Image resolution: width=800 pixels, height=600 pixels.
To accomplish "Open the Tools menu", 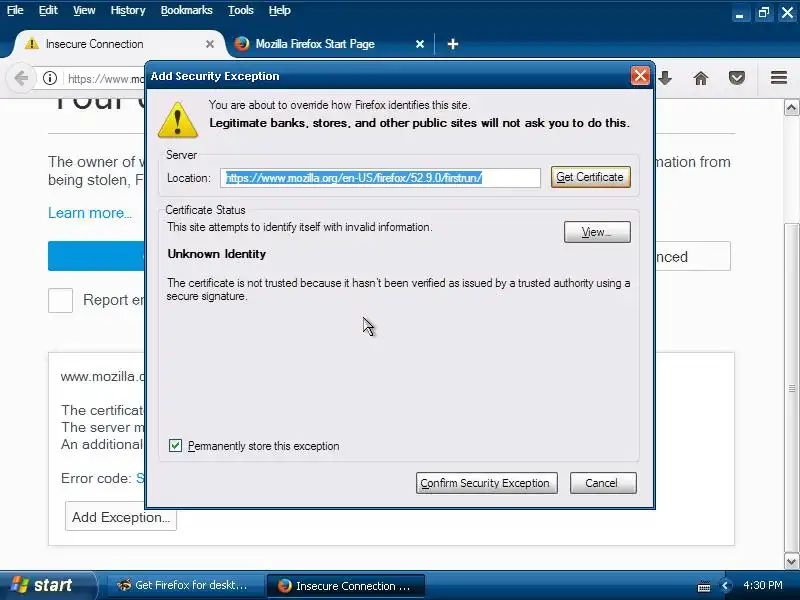I will point(240,10).
